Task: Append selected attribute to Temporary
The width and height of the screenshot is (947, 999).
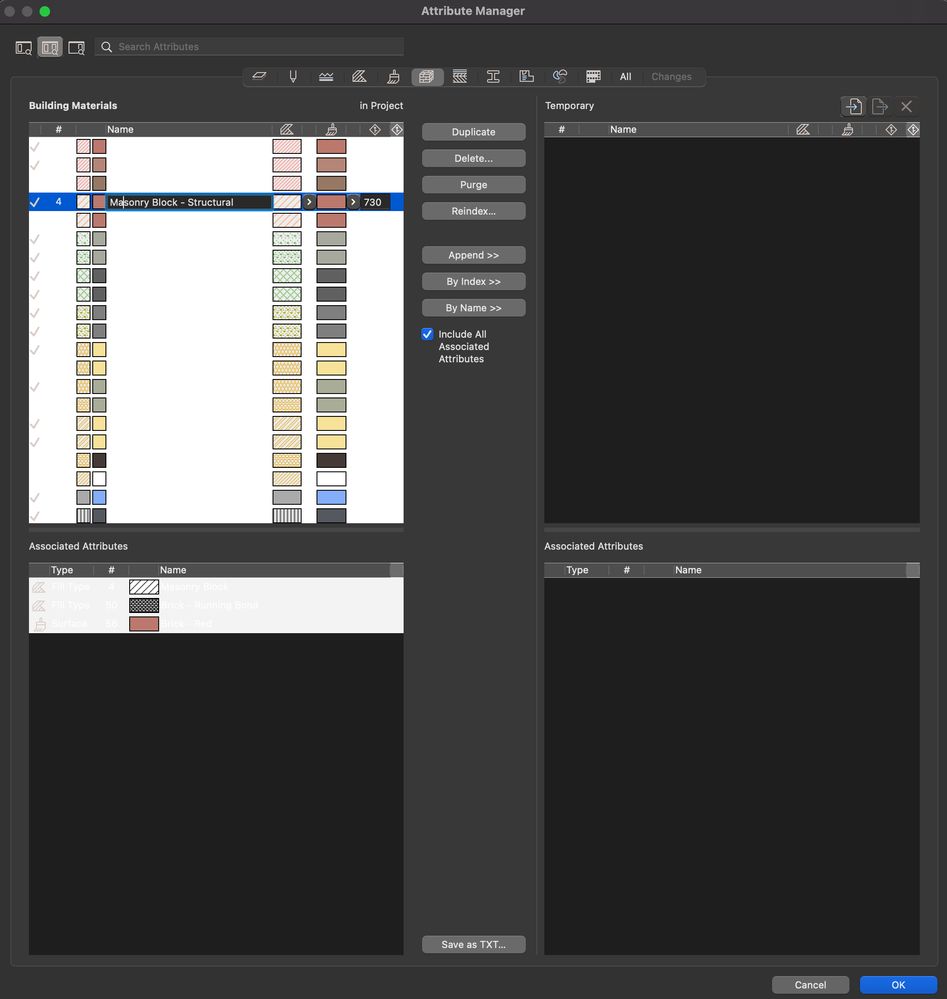Action: point(474,255)
